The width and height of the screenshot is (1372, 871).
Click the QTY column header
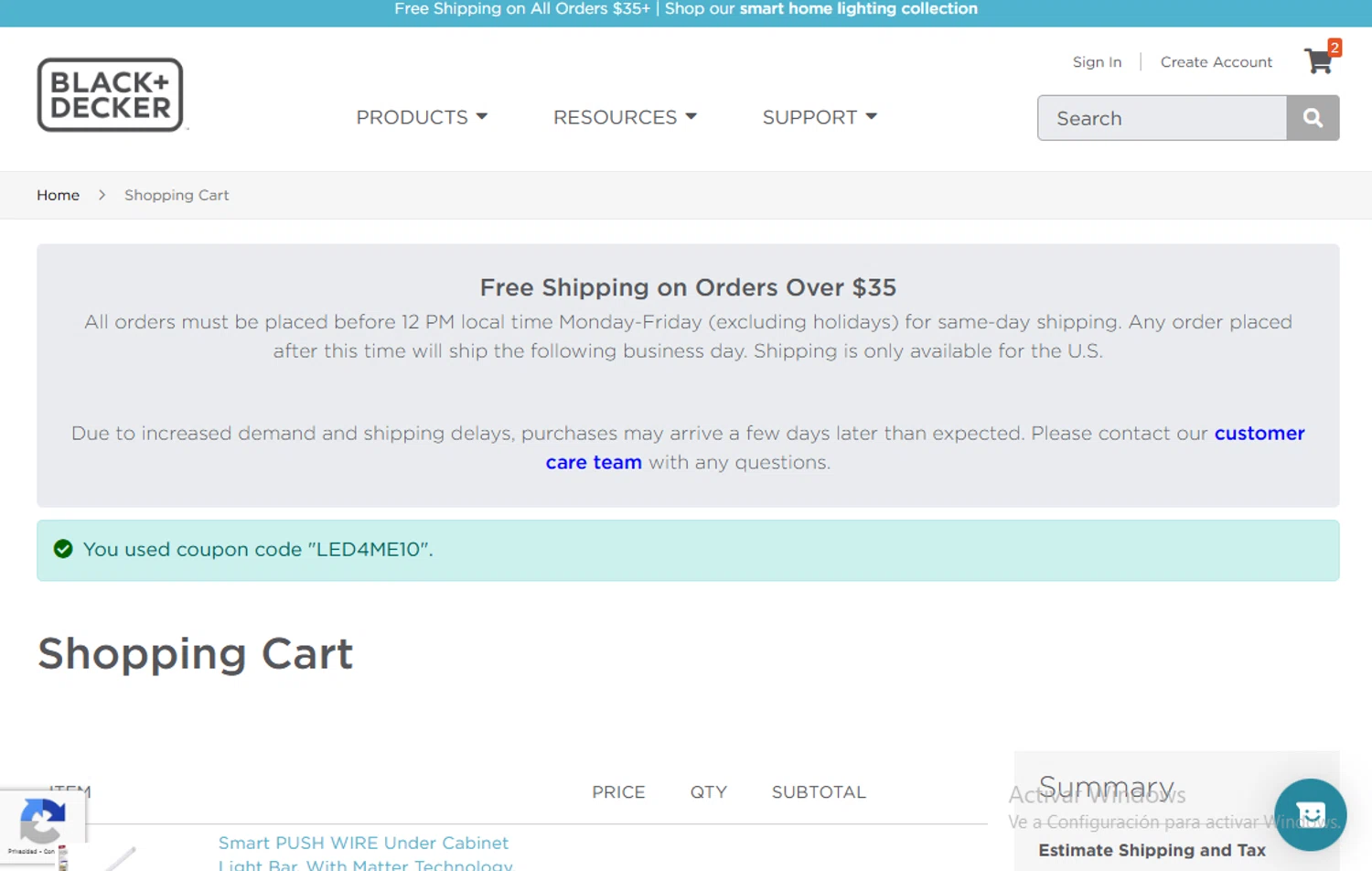pyautogui.click(x=708, y=792)
